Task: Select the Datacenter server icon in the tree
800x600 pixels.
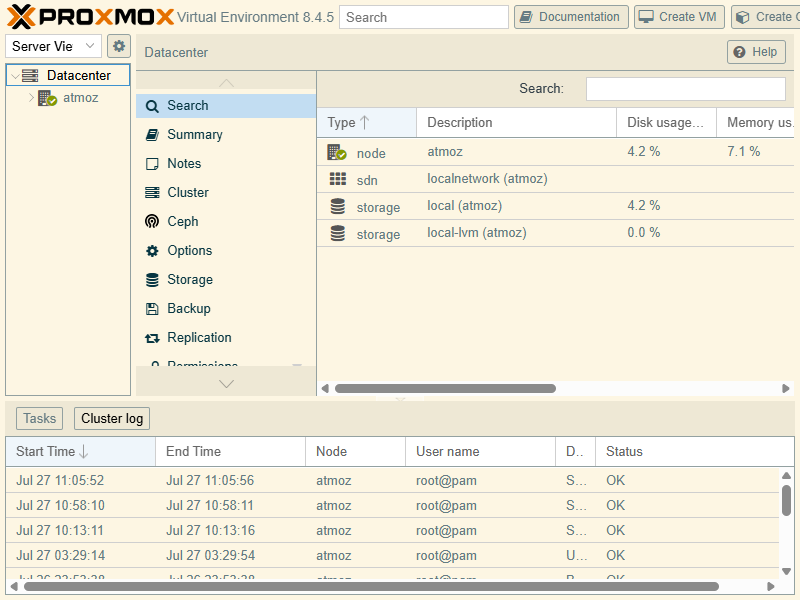Action: (x=30, y=76)
